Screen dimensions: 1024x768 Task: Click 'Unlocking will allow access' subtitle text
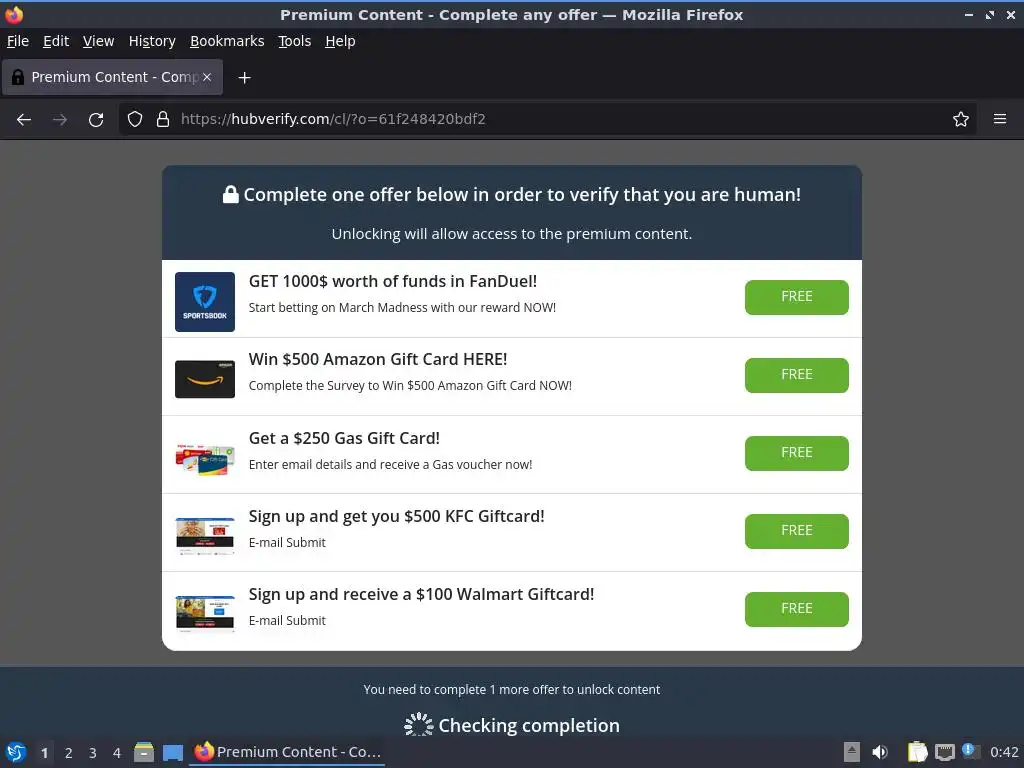tap(511, 234)
